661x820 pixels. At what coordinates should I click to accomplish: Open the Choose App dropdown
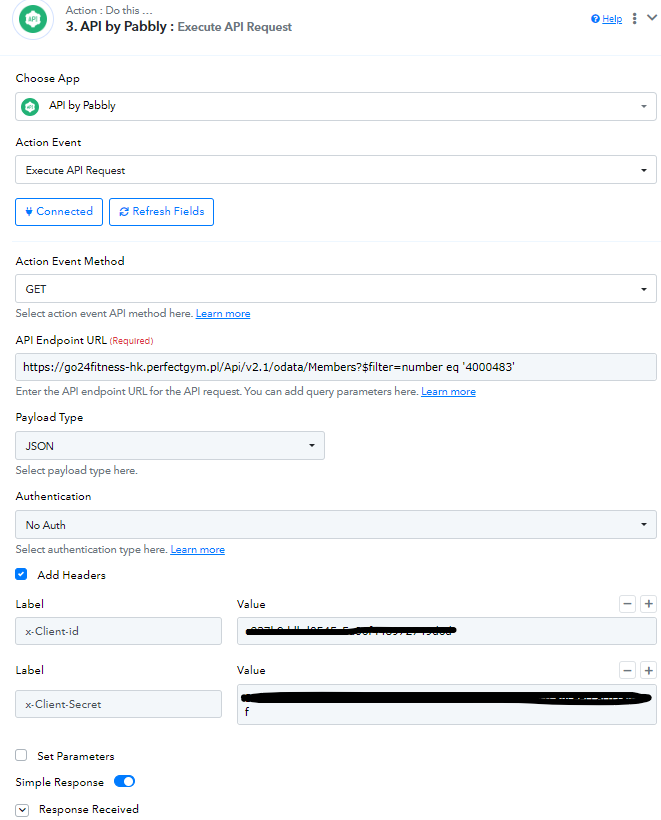click(x=336, y=107)
